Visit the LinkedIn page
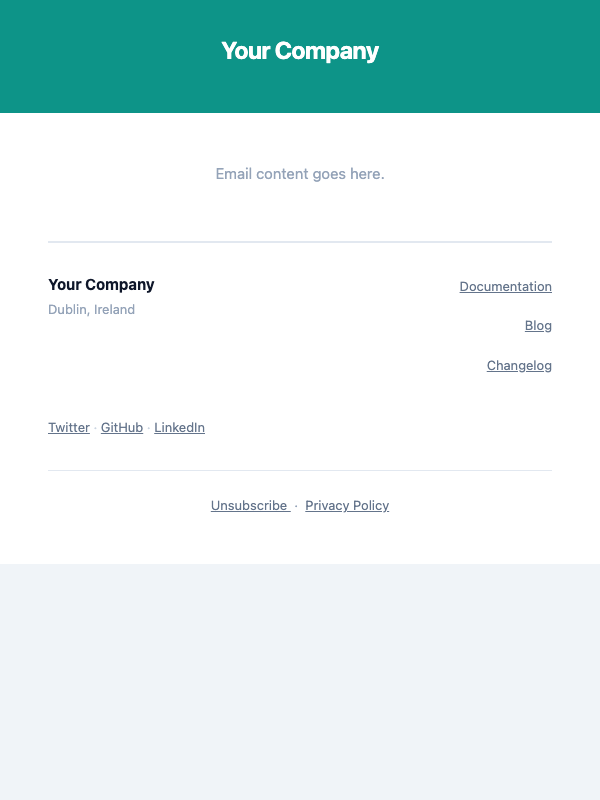600x800 pixels. 179,427
